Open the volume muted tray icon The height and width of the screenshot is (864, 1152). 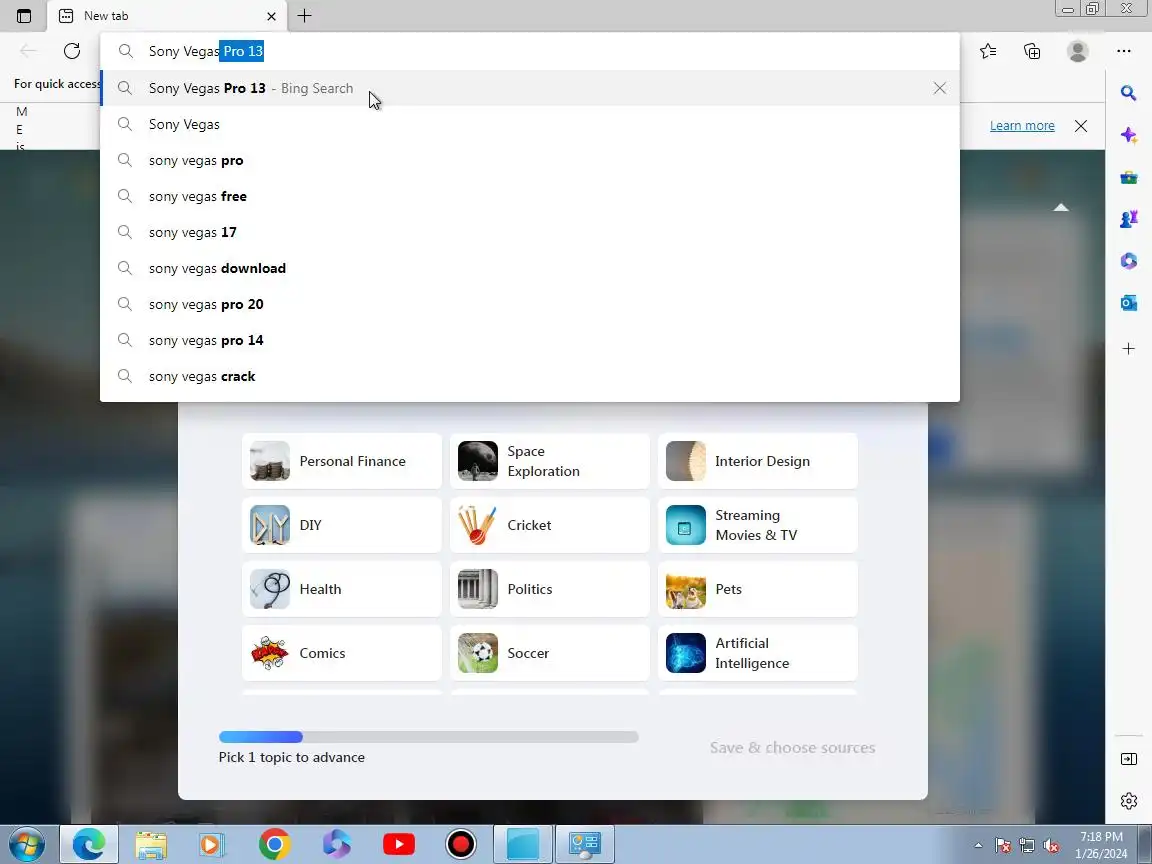(x=1051, y=846)
